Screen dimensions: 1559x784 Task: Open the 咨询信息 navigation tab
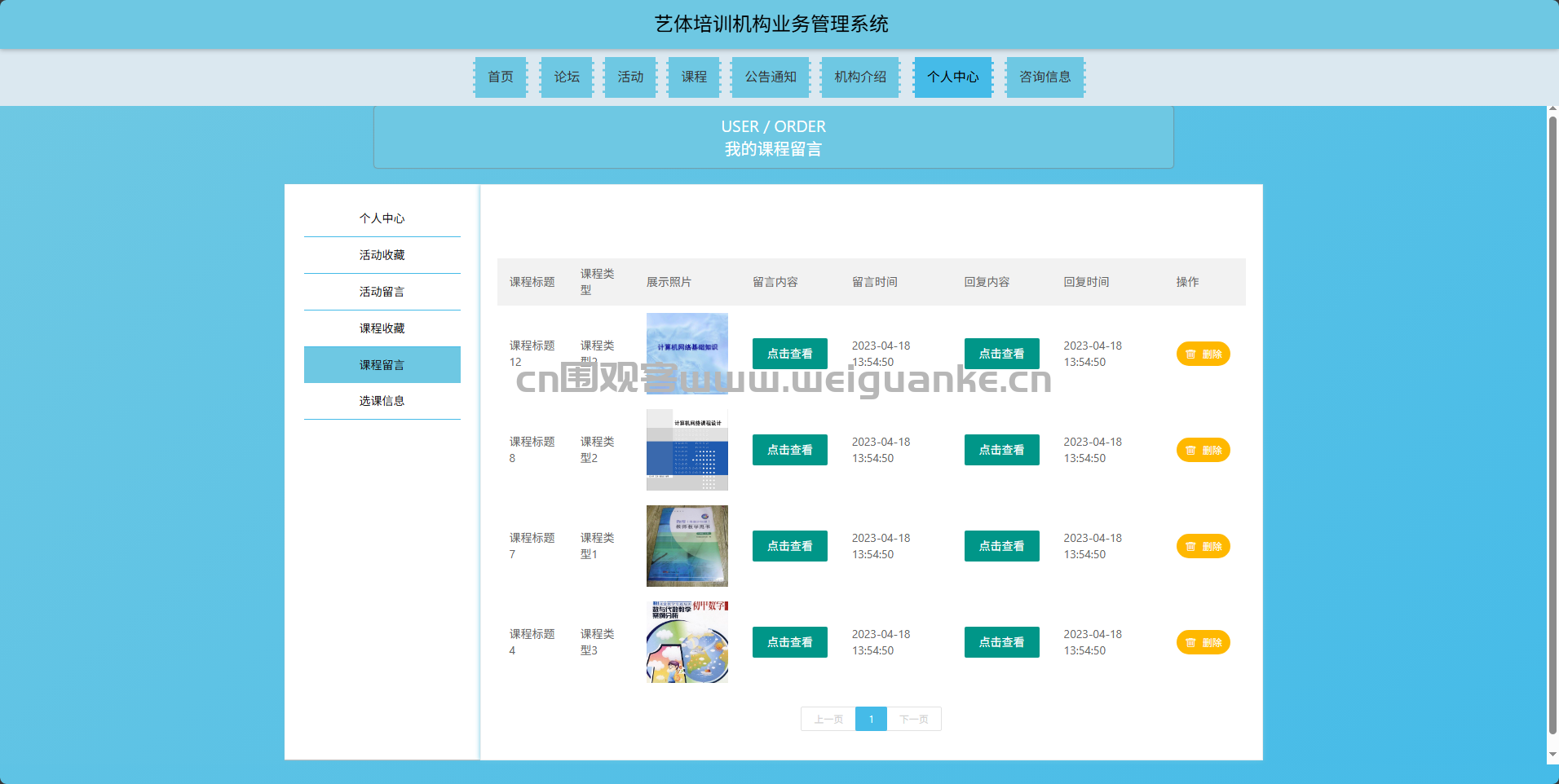[x=1045, y=77]
